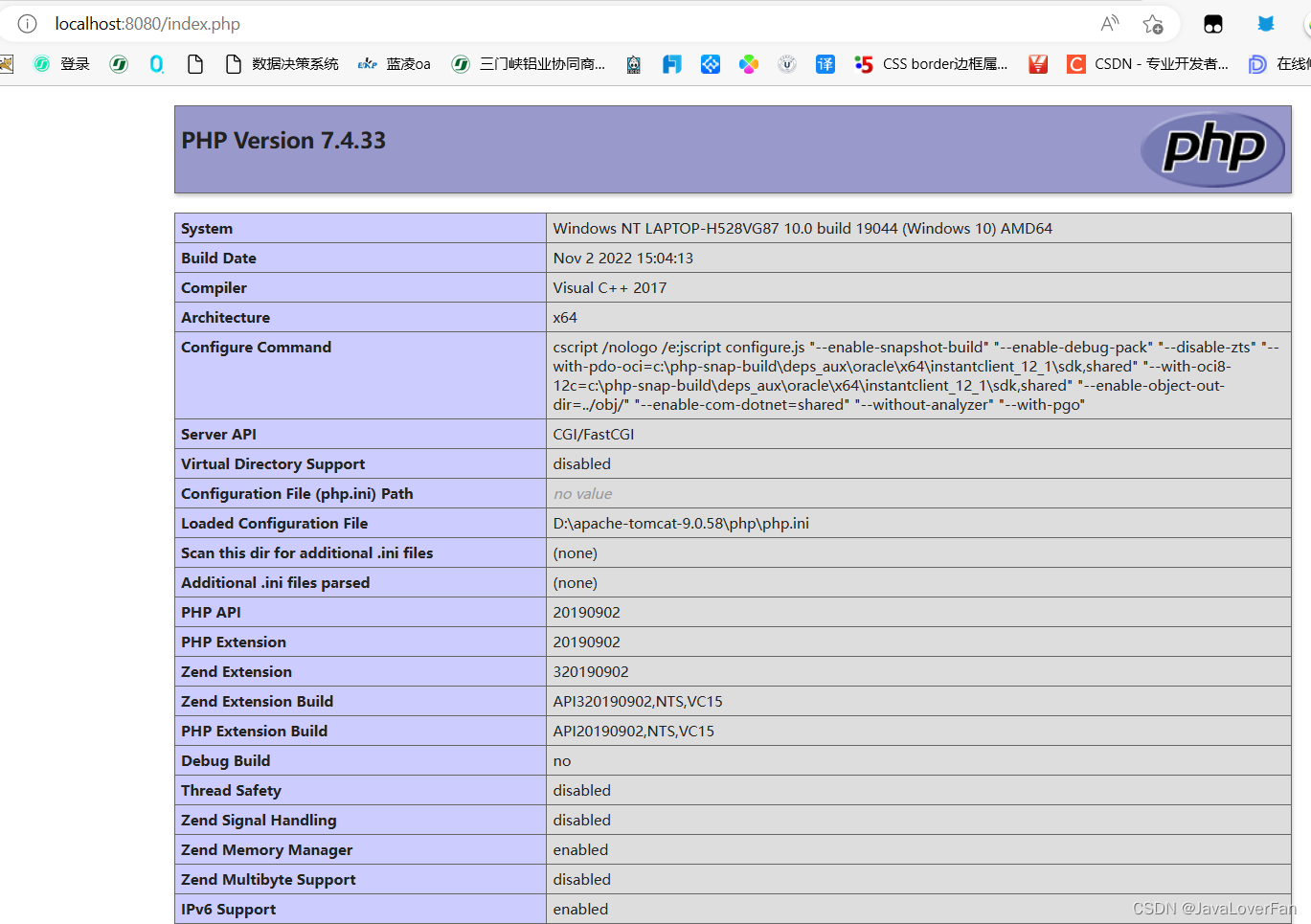
Task: Open the 数据决策系统 bookmark
Action: (282, 64)
